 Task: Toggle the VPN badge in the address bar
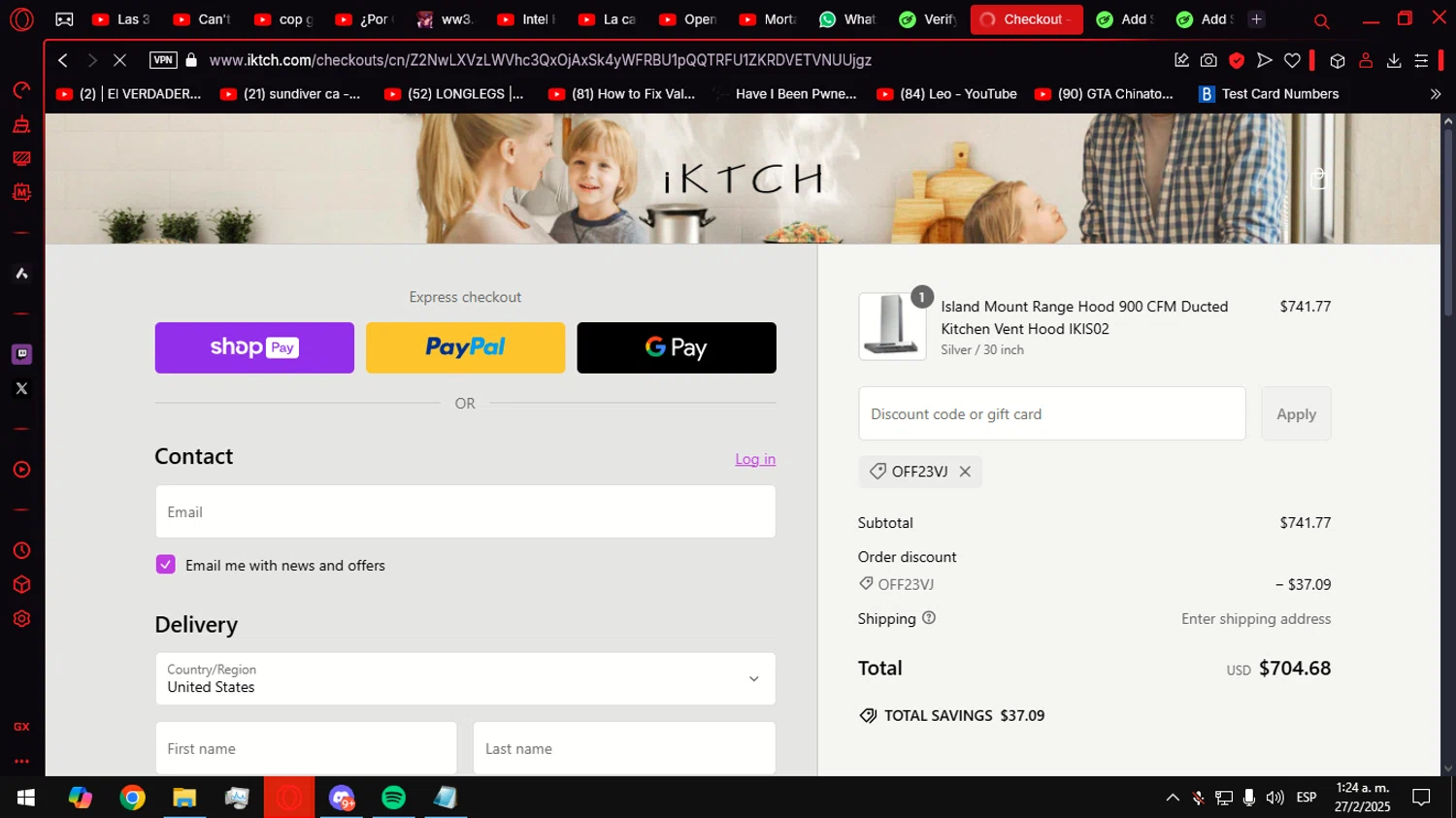click(x=163, y=60)
